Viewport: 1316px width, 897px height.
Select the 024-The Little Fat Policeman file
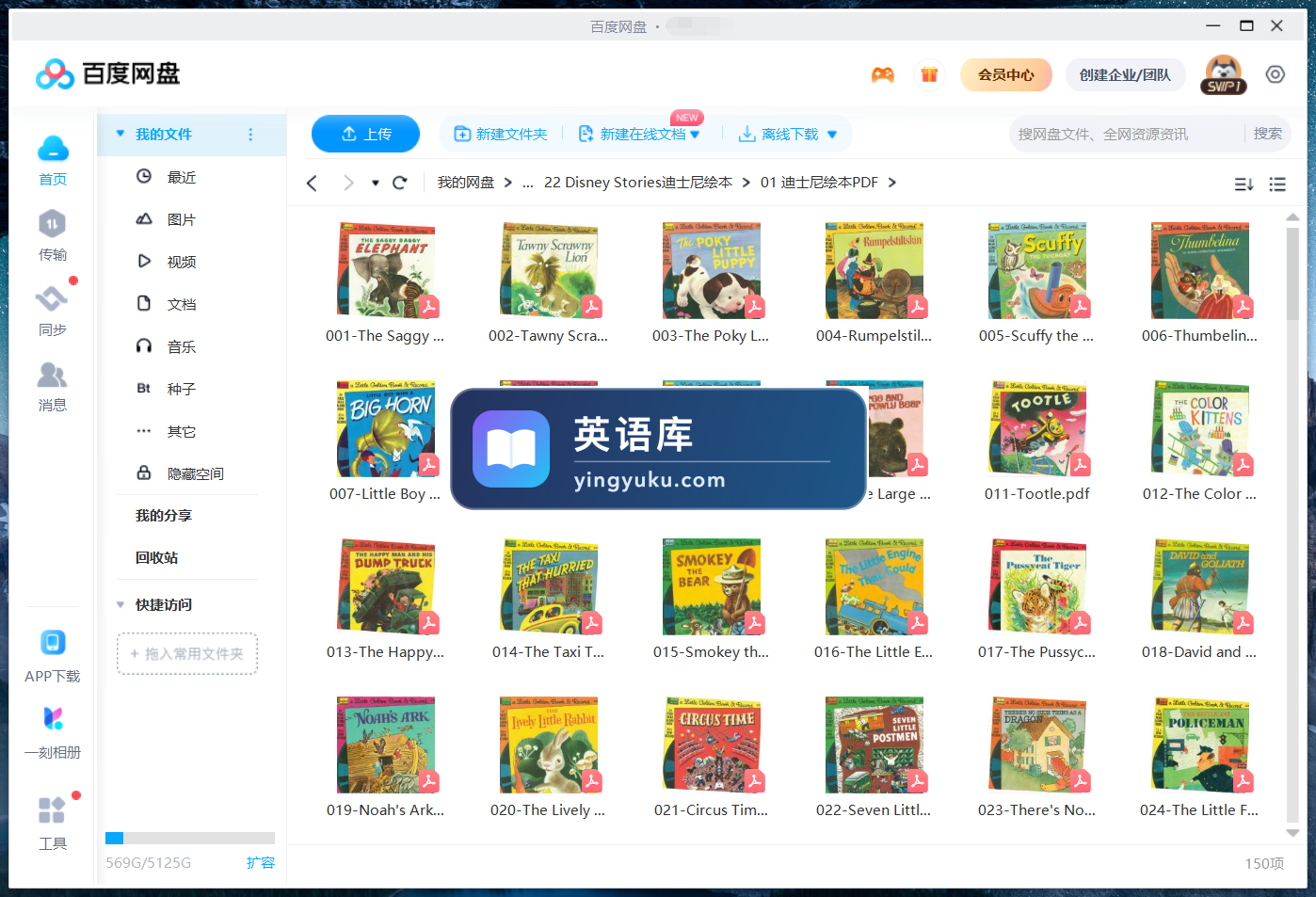click(1199, 758)
